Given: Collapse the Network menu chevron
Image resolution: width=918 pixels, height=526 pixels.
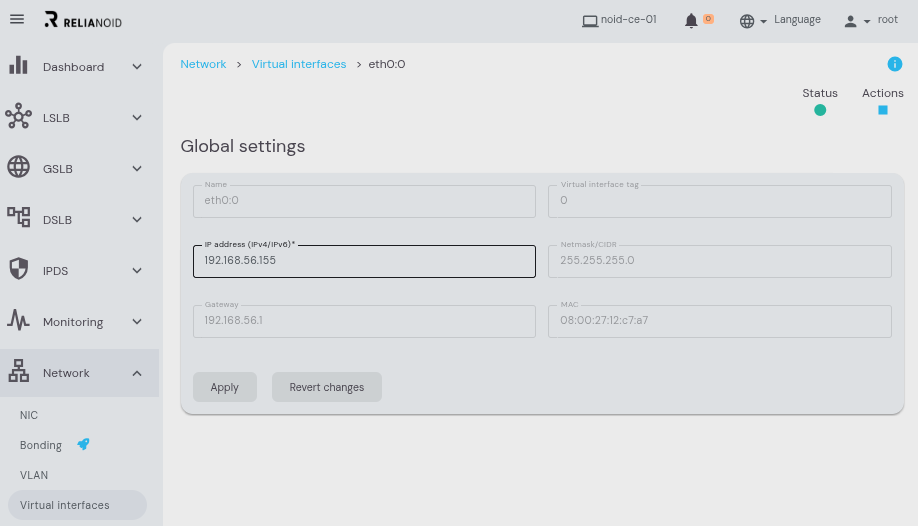Looking at the screenshot, I should pos(137,373).
